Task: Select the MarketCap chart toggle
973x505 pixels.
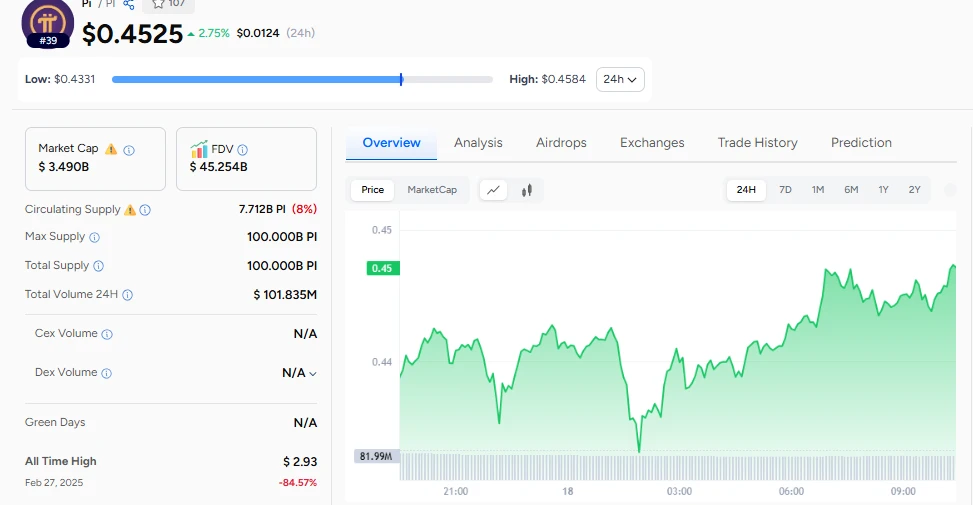Action: coord(432,190)
